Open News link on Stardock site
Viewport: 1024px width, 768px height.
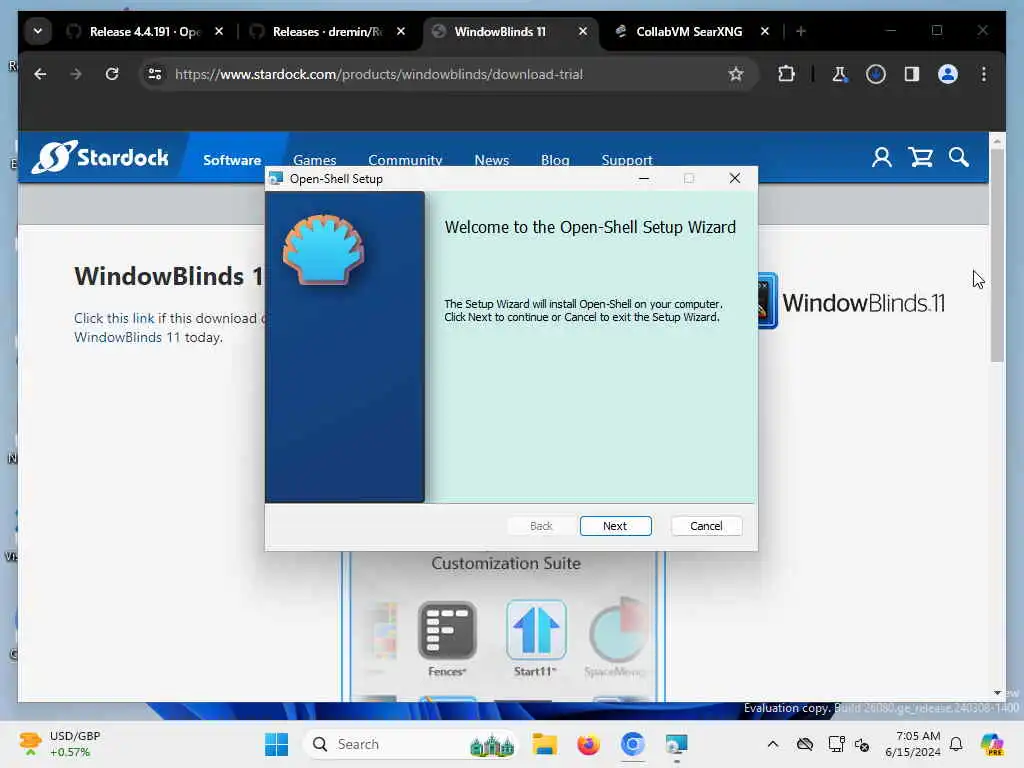coord(492,160)
